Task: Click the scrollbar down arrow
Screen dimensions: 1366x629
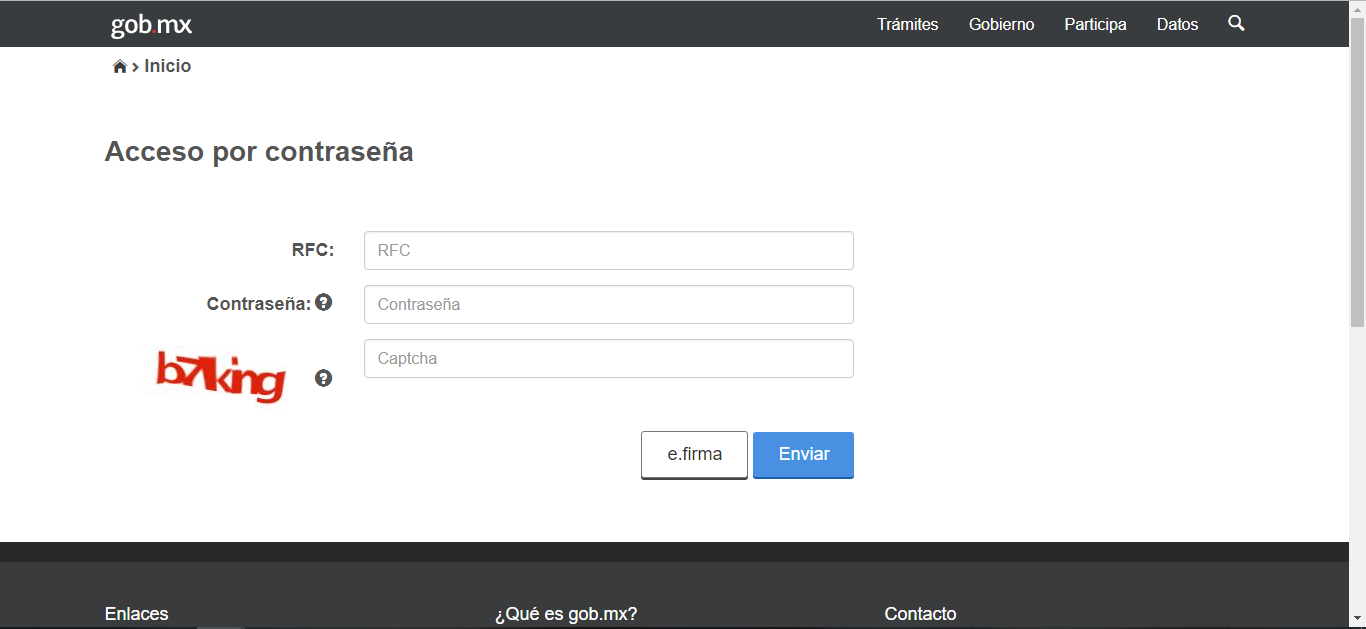Action: (1357, 619)
